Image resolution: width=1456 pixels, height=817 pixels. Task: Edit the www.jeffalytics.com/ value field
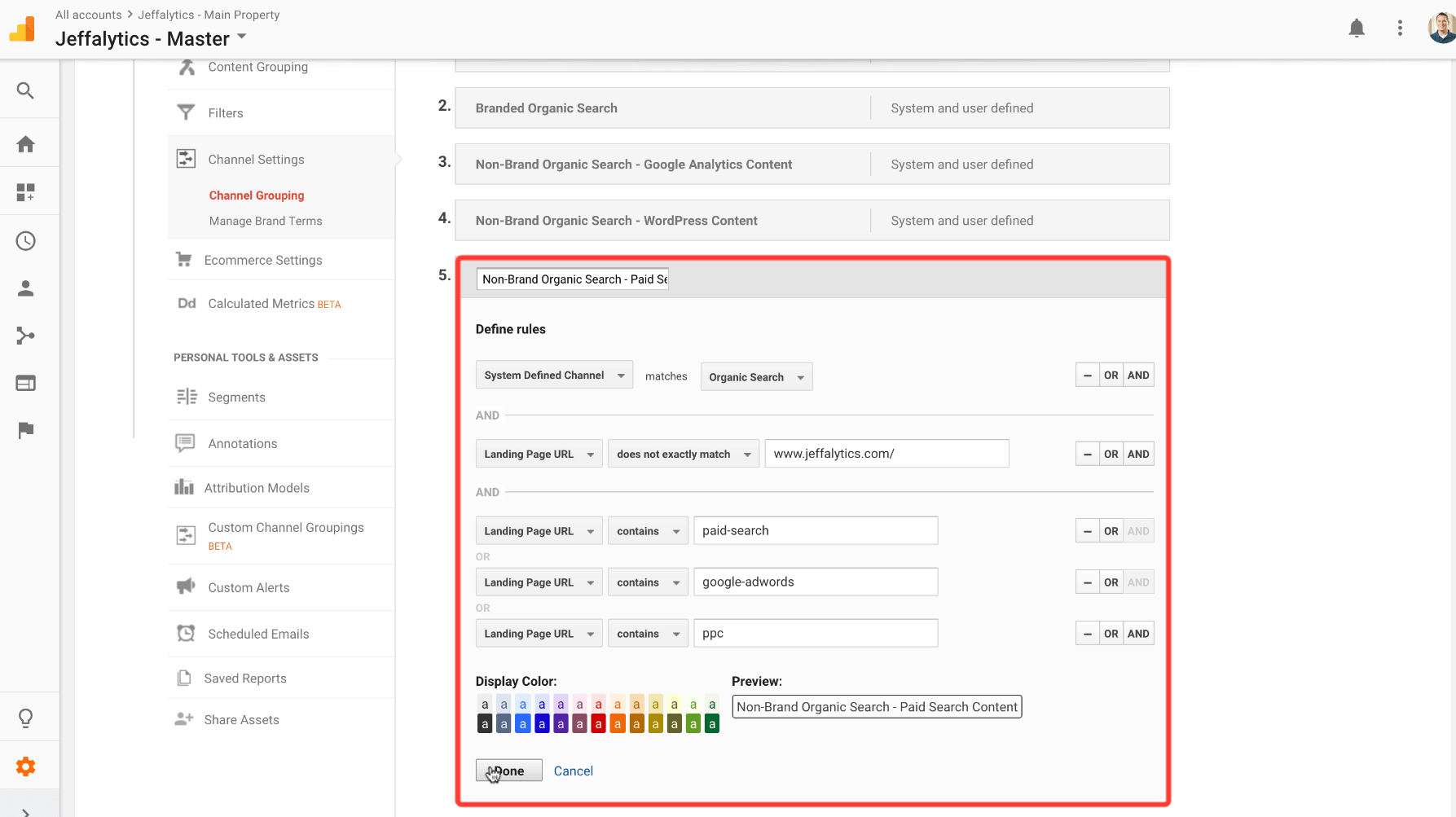[886, 454]
